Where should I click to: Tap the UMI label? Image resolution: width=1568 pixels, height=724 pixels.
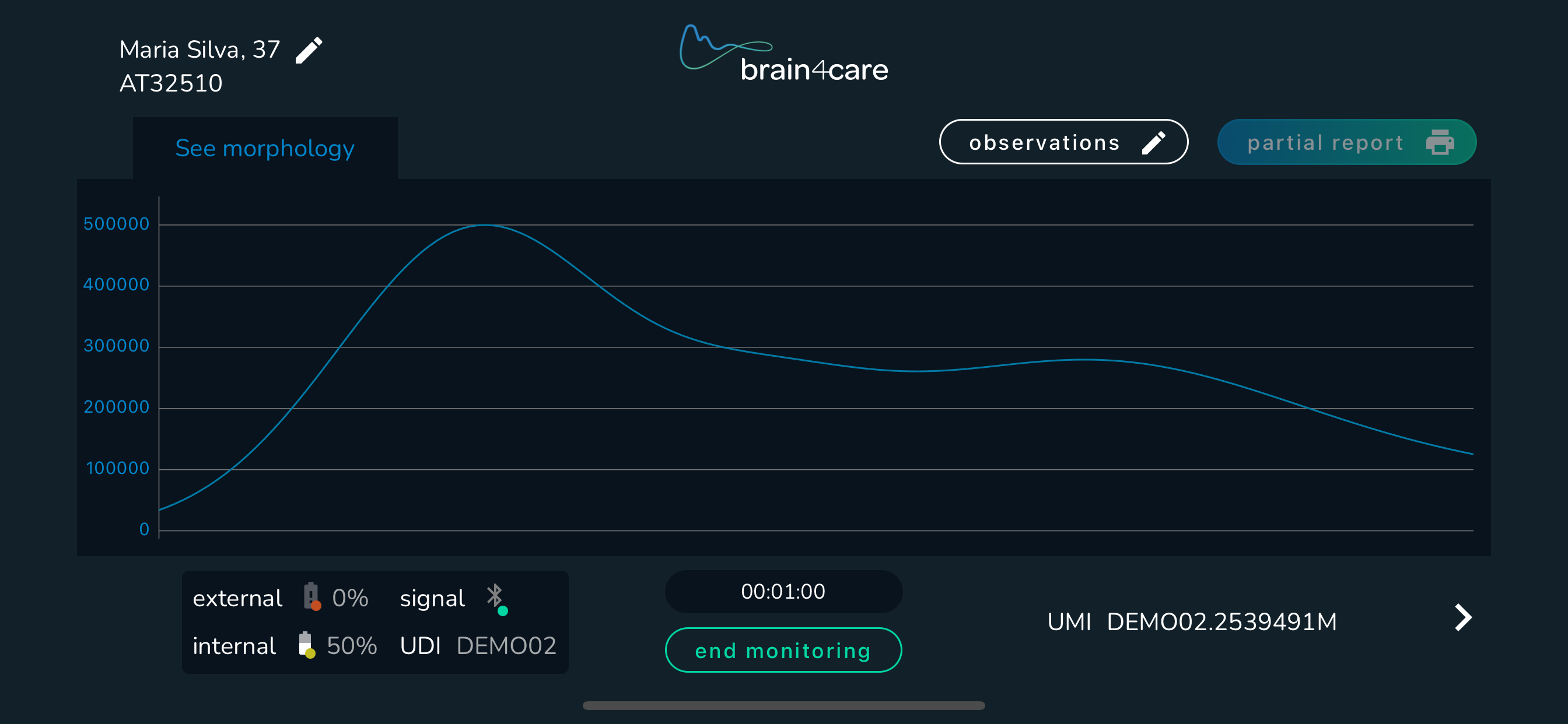(1069, 622)
